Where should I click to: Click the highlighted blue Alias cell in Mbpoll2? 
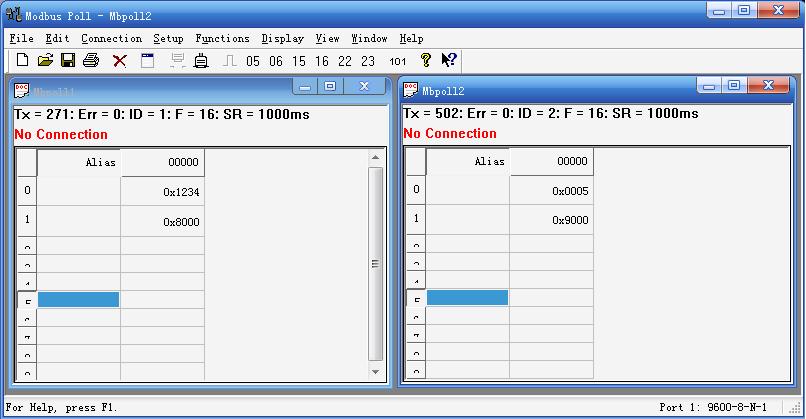pyautogui.click(x=467, y=298)
